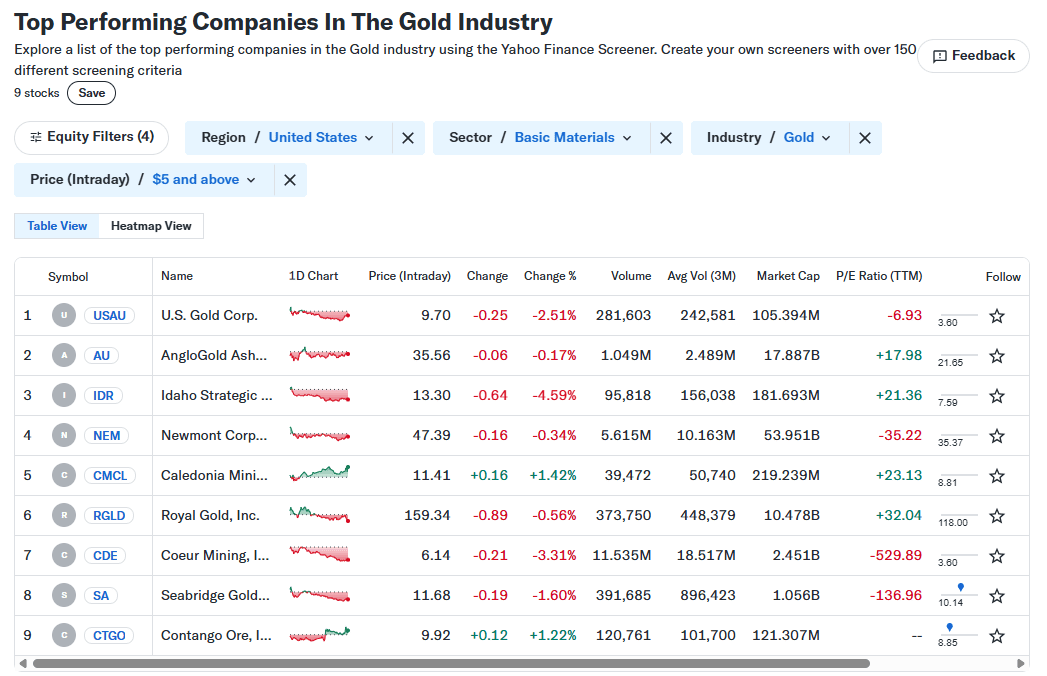Add Newmont to followed via star
The height and width of the screenshot is (676, 1047).
(x=996, y=436)
